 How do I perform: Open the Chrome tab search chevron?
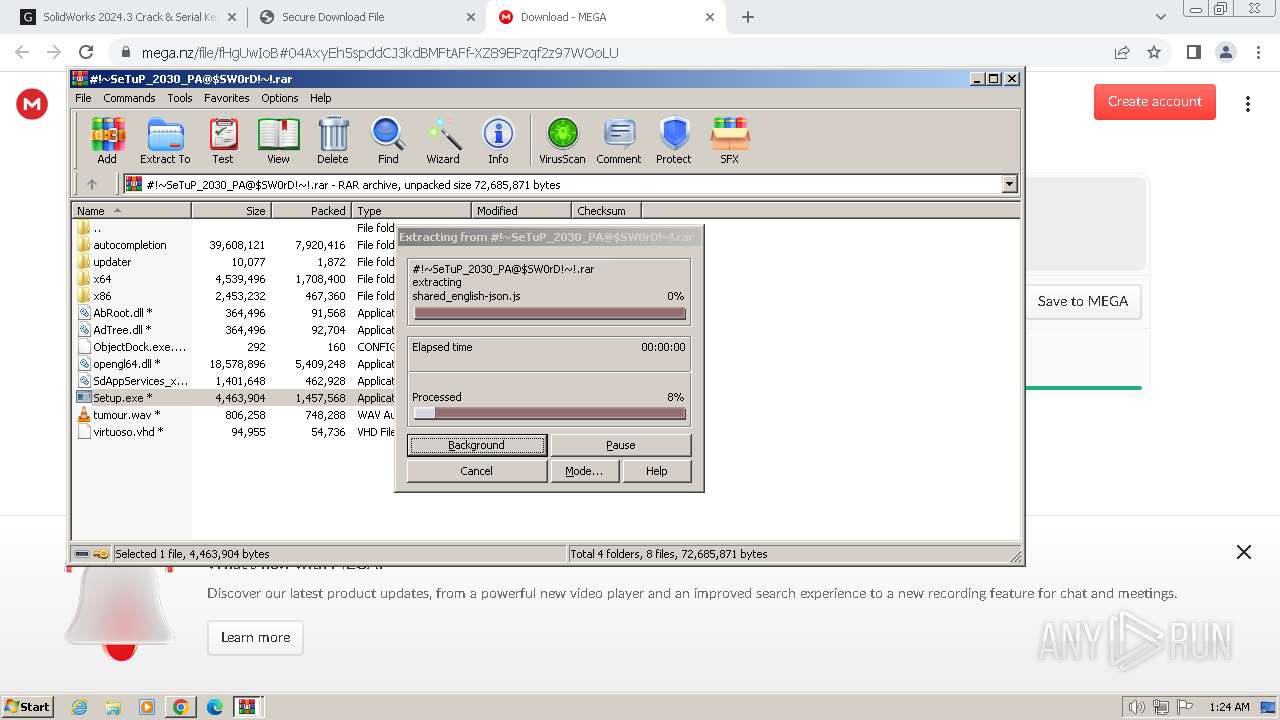click(1161, 17)
